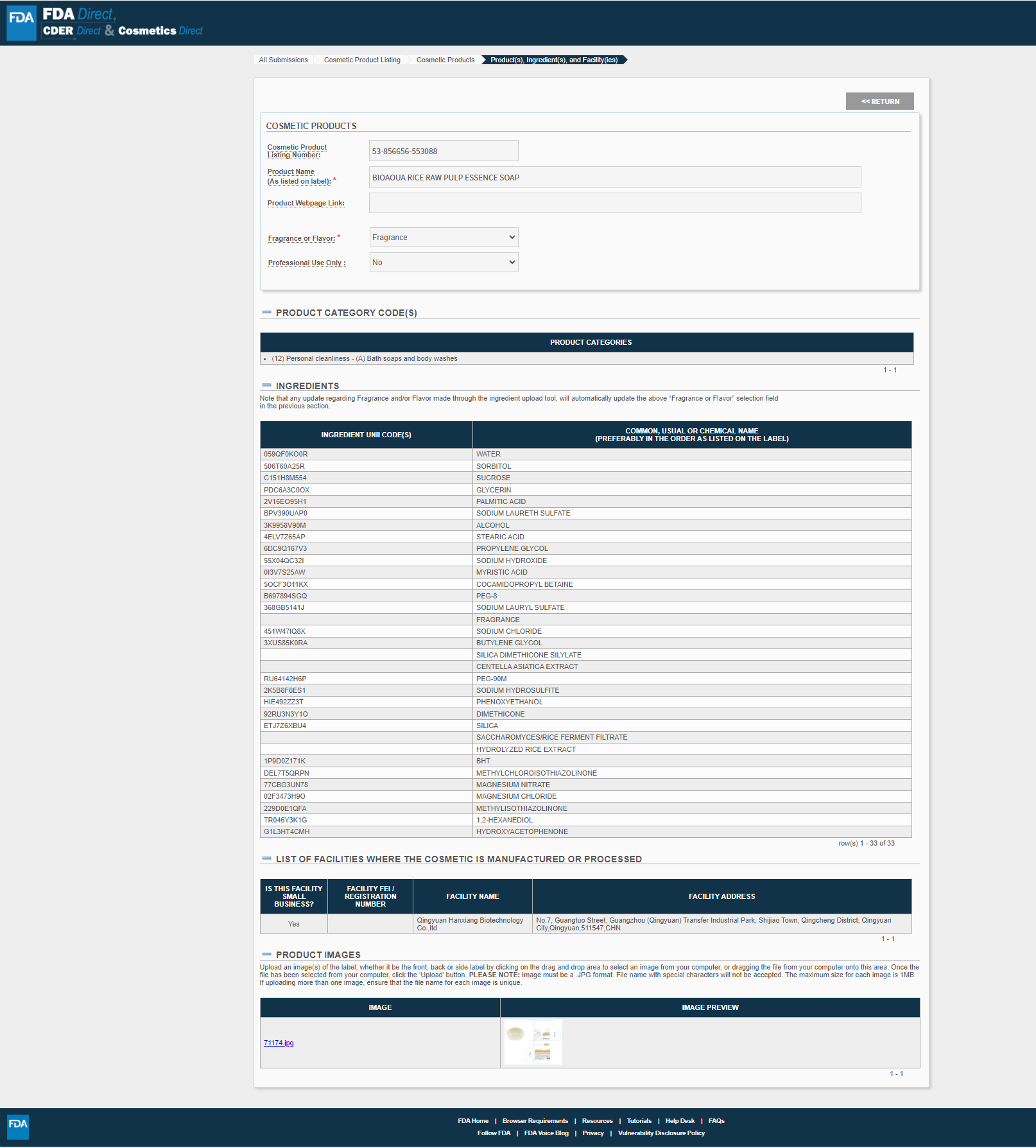Go to All Submissions breadcrumb
The height and width of the screenshot is (1148, 1036).
point(283,60)
